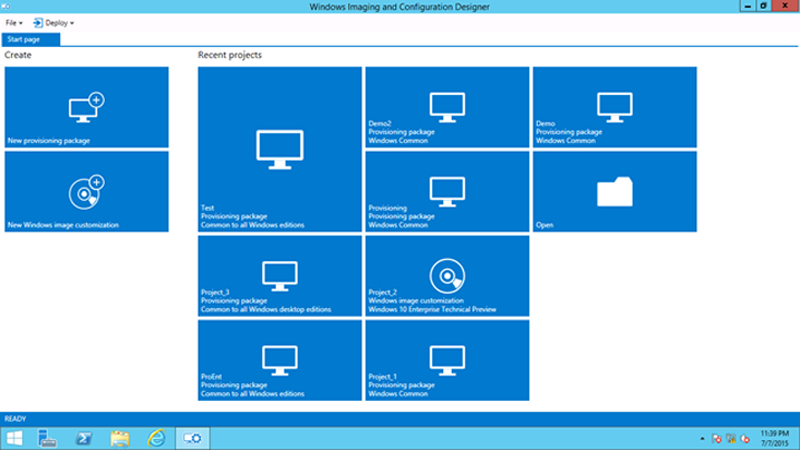The height and width of the screenshot is (450, 800).
Task: Create a new provisioning package
Action: coord(86,108)
